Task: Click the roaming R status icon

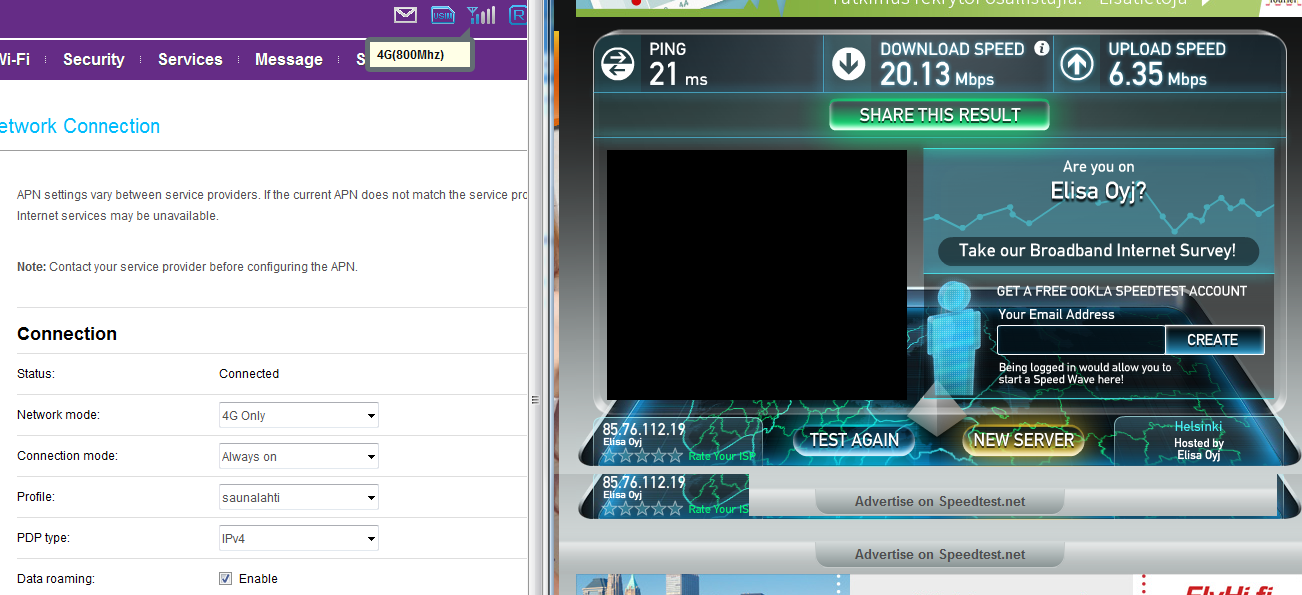Action: (x=518, y=15)
